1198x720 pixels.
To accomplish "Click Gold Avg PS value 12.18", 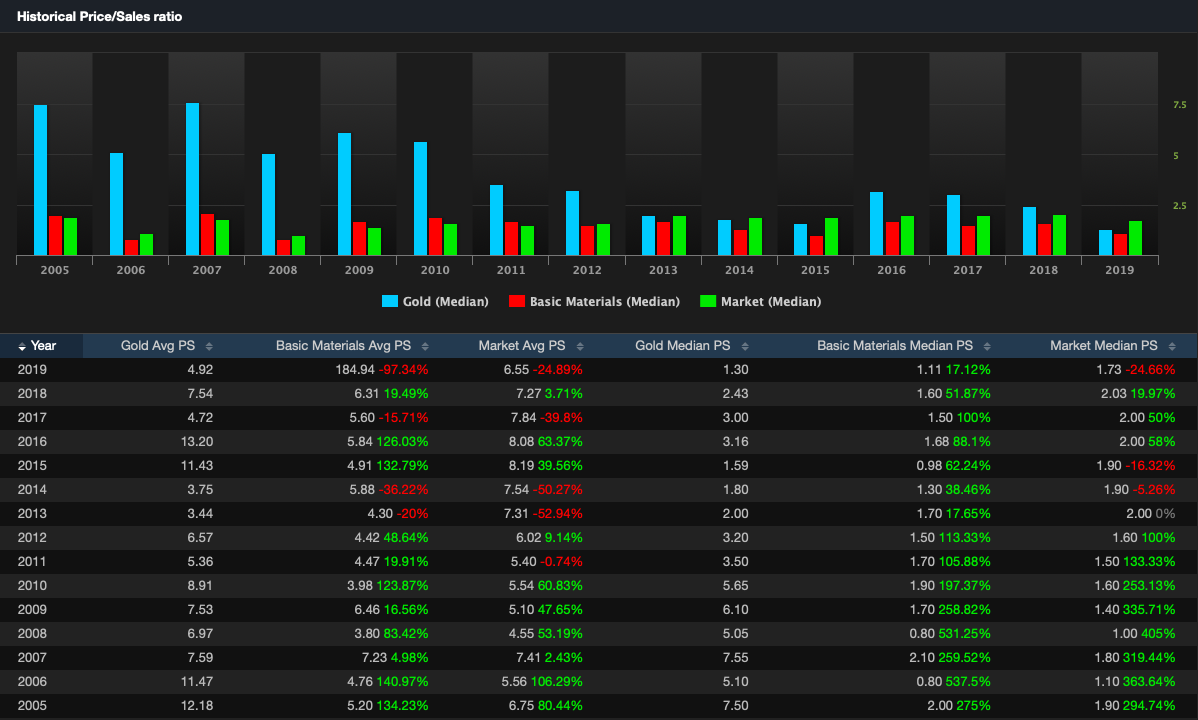I will pyautogui.click(x=197, y=705).
